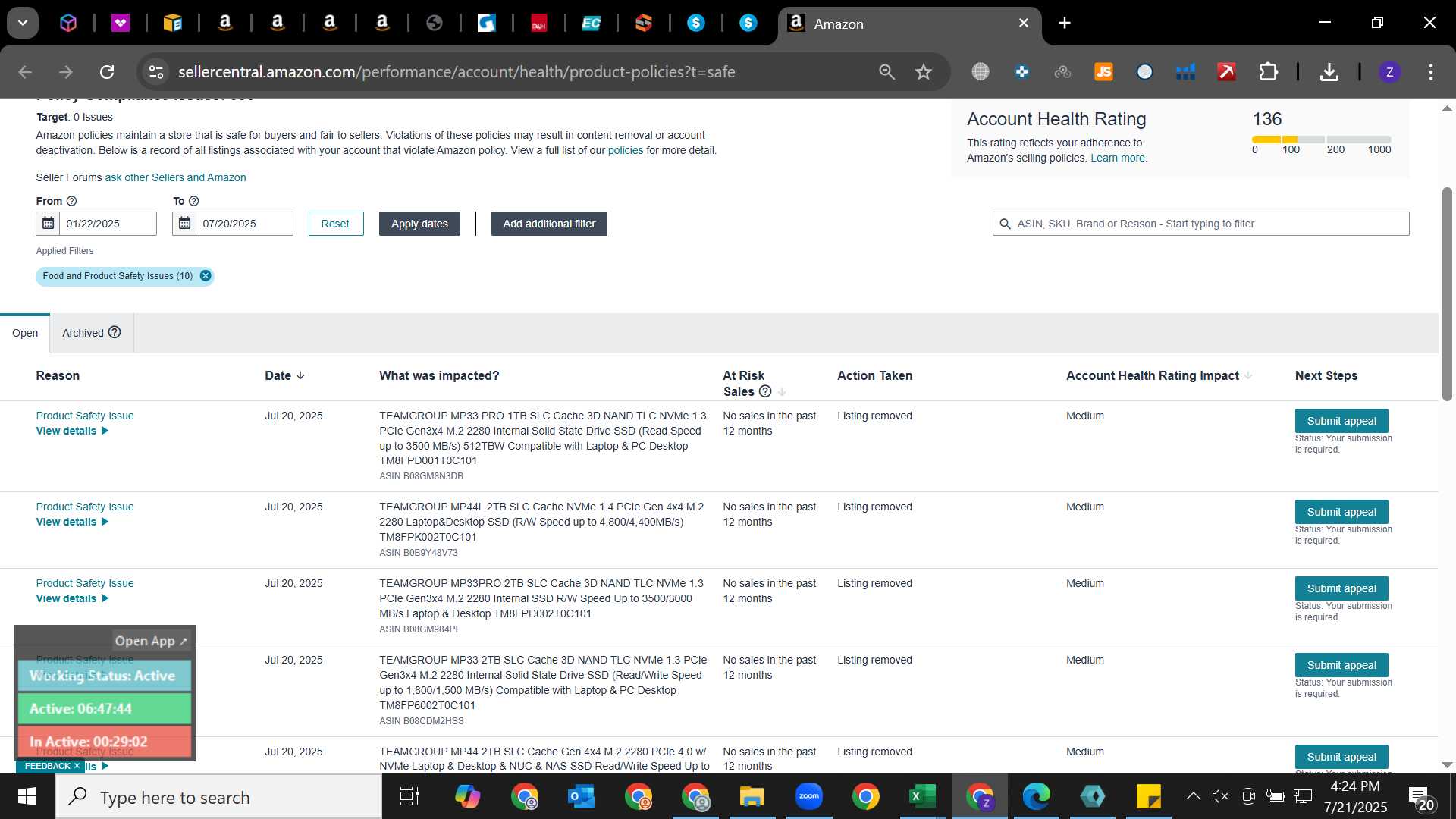Screen dimensions: 1456x819
Task: Open Product Safety Issue link for MP33 PRO 1TB
Action: 85,416
